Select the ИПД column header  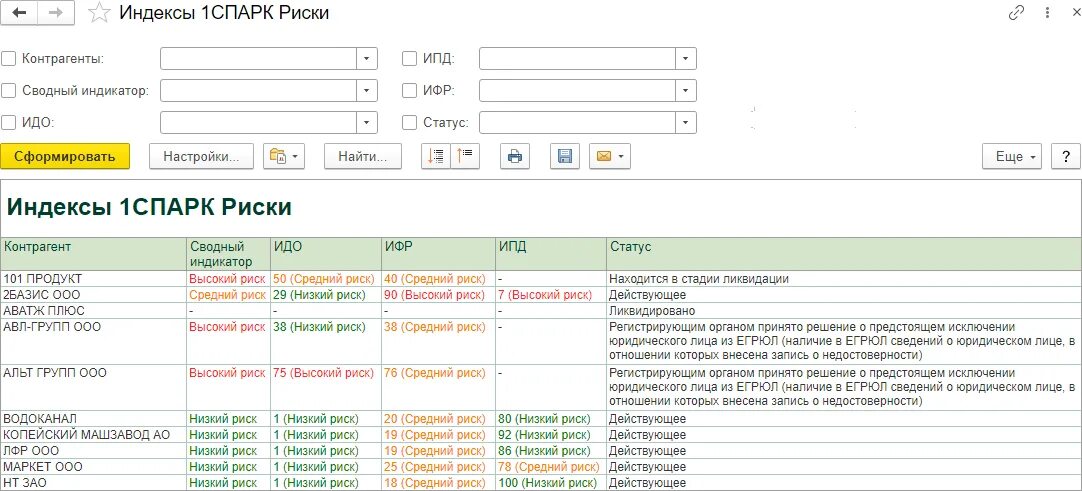[x=551, y=254]
